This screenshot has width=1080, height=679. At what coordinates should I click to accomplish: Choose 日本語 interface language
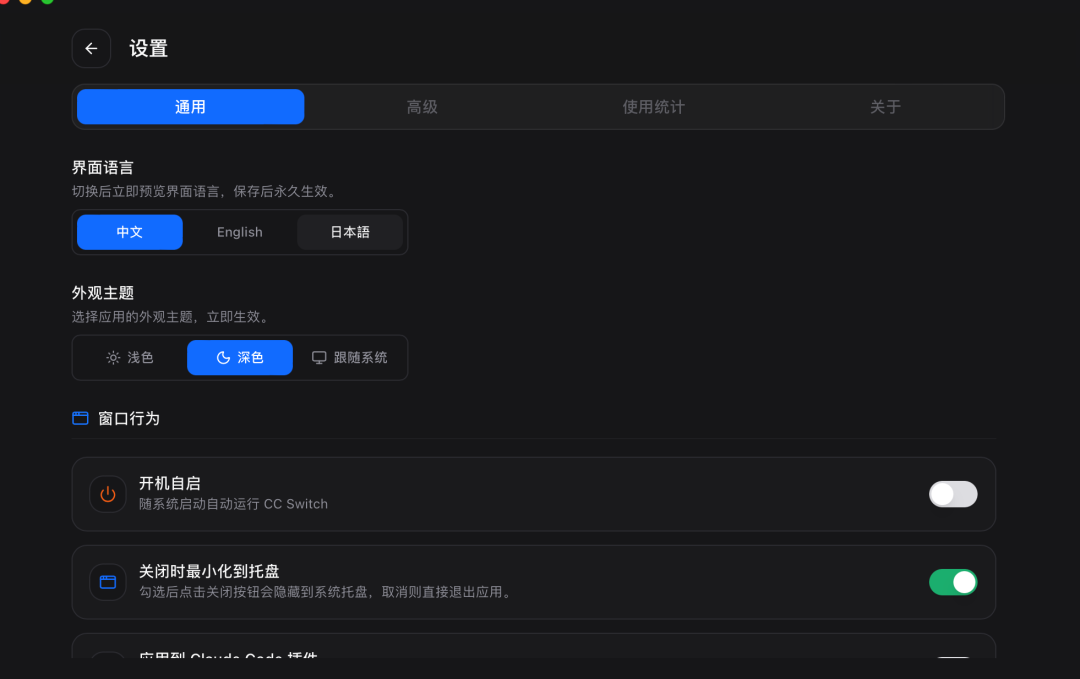[x=350, y=231]
